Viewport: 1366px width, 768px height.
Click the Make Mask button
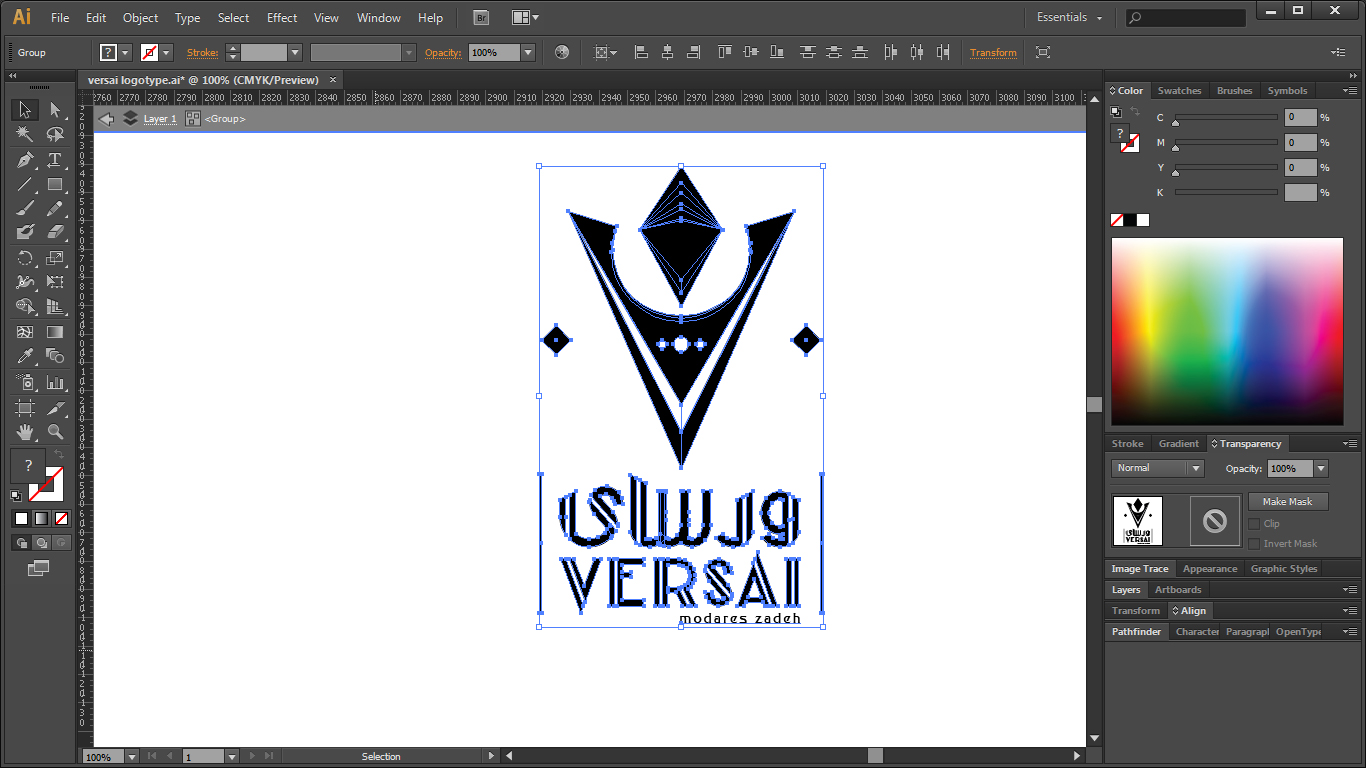click(x=1287, y=501)
